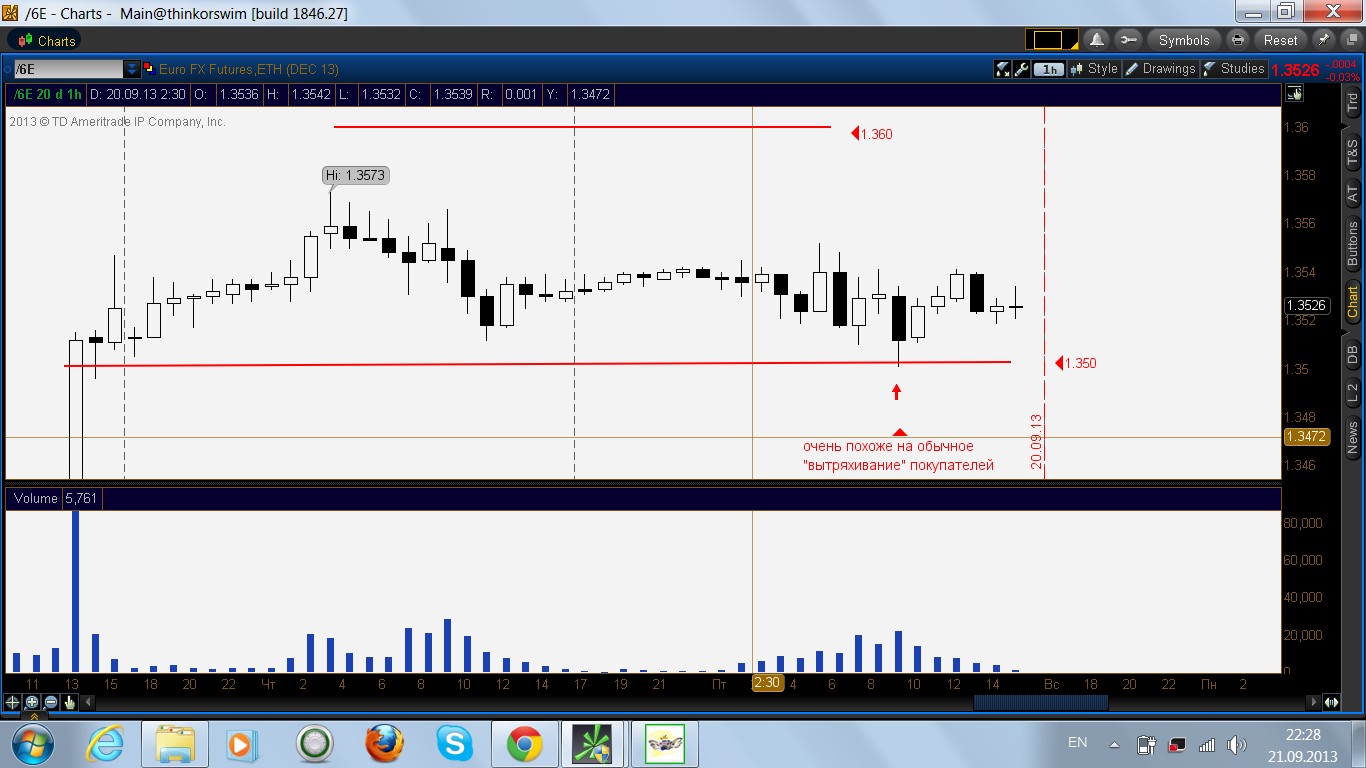The image size is (1366, 768).
Task: Click the quick study flask icon
Action: pos(1002,69)
